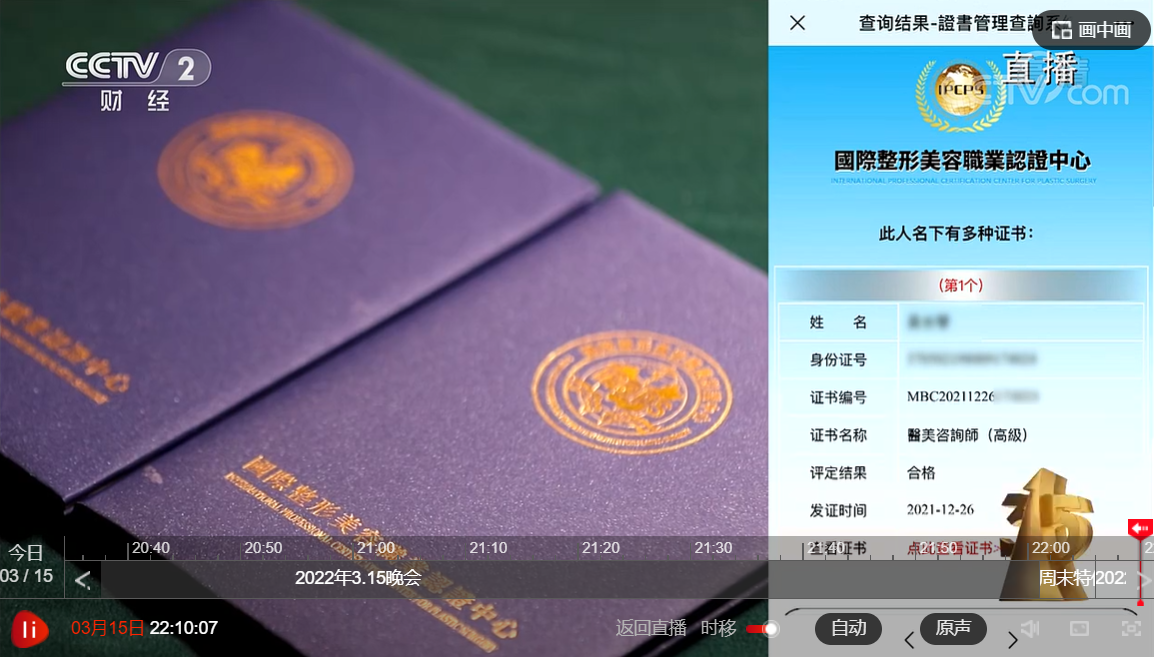Viewport: 1154px width, 657px height.
Task: Open the 自动 quality selector
Action: pyautogui.click(x=848, y=629)
